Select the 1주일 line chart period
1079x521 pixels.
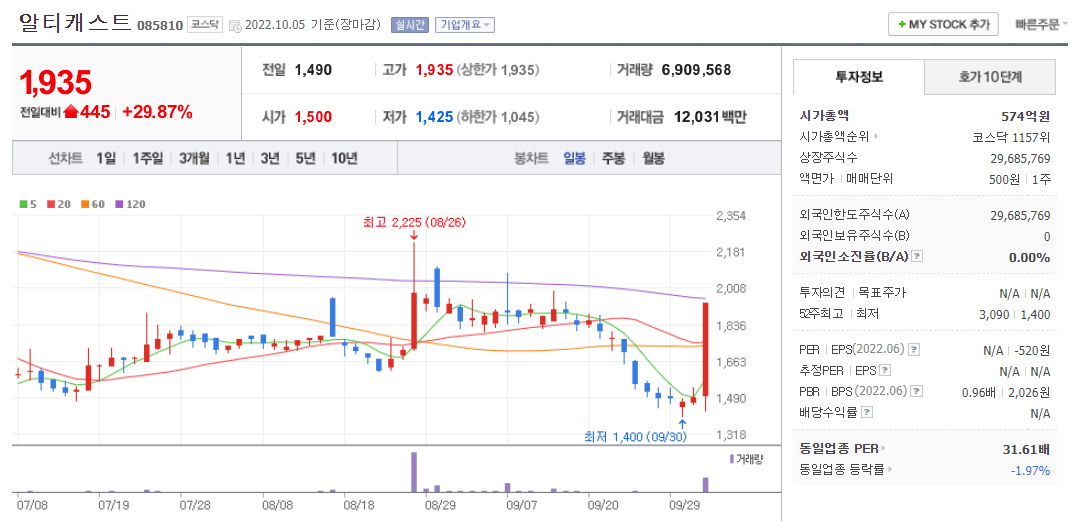(x=147, y=158)
